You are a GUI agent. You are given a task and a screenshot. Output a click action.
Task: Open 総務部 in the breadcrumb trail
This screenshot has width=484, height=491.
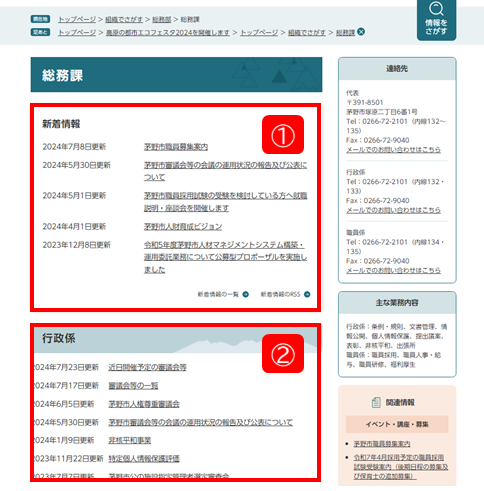(x=162, y=19)
